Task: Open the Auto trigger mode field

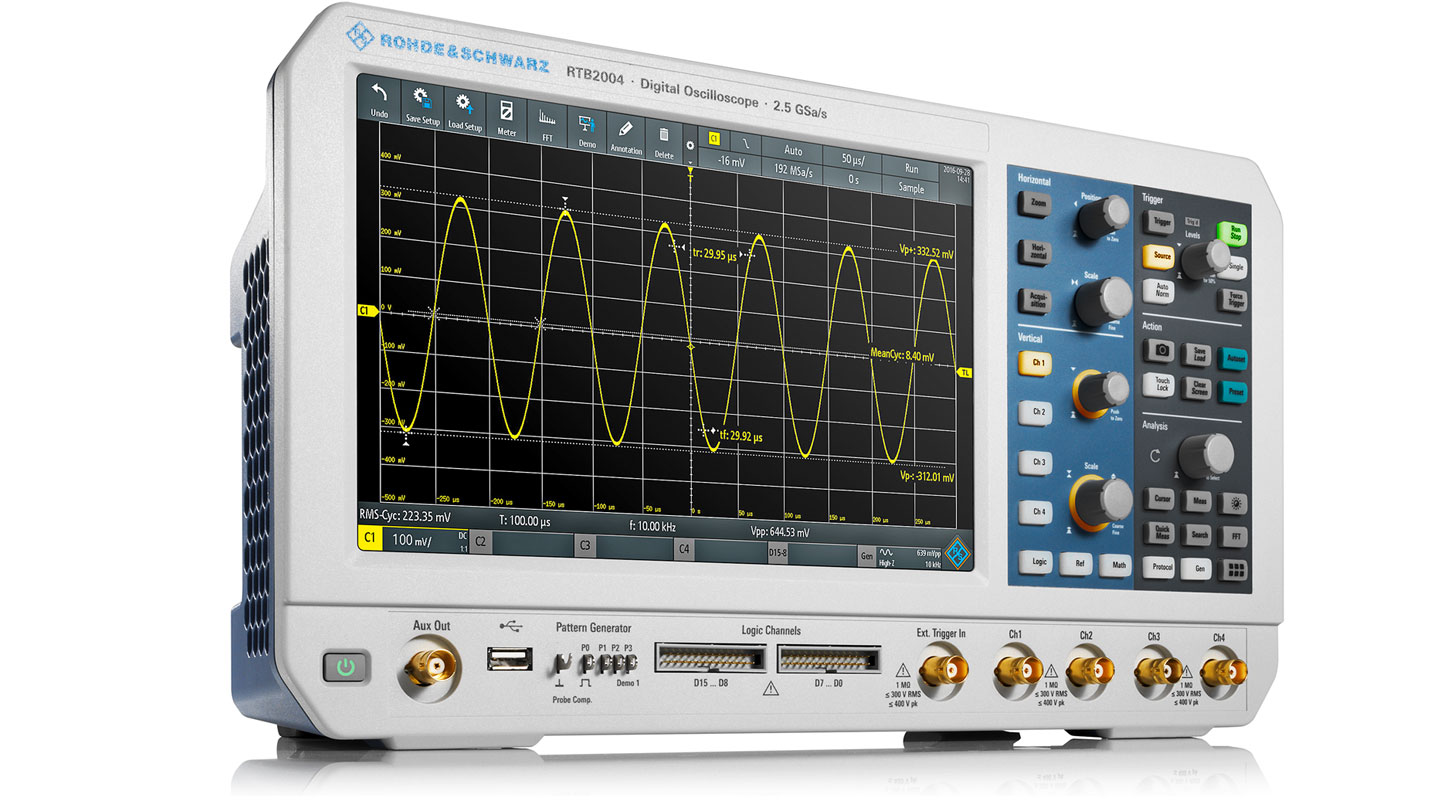Action: [x=792, y=151]
